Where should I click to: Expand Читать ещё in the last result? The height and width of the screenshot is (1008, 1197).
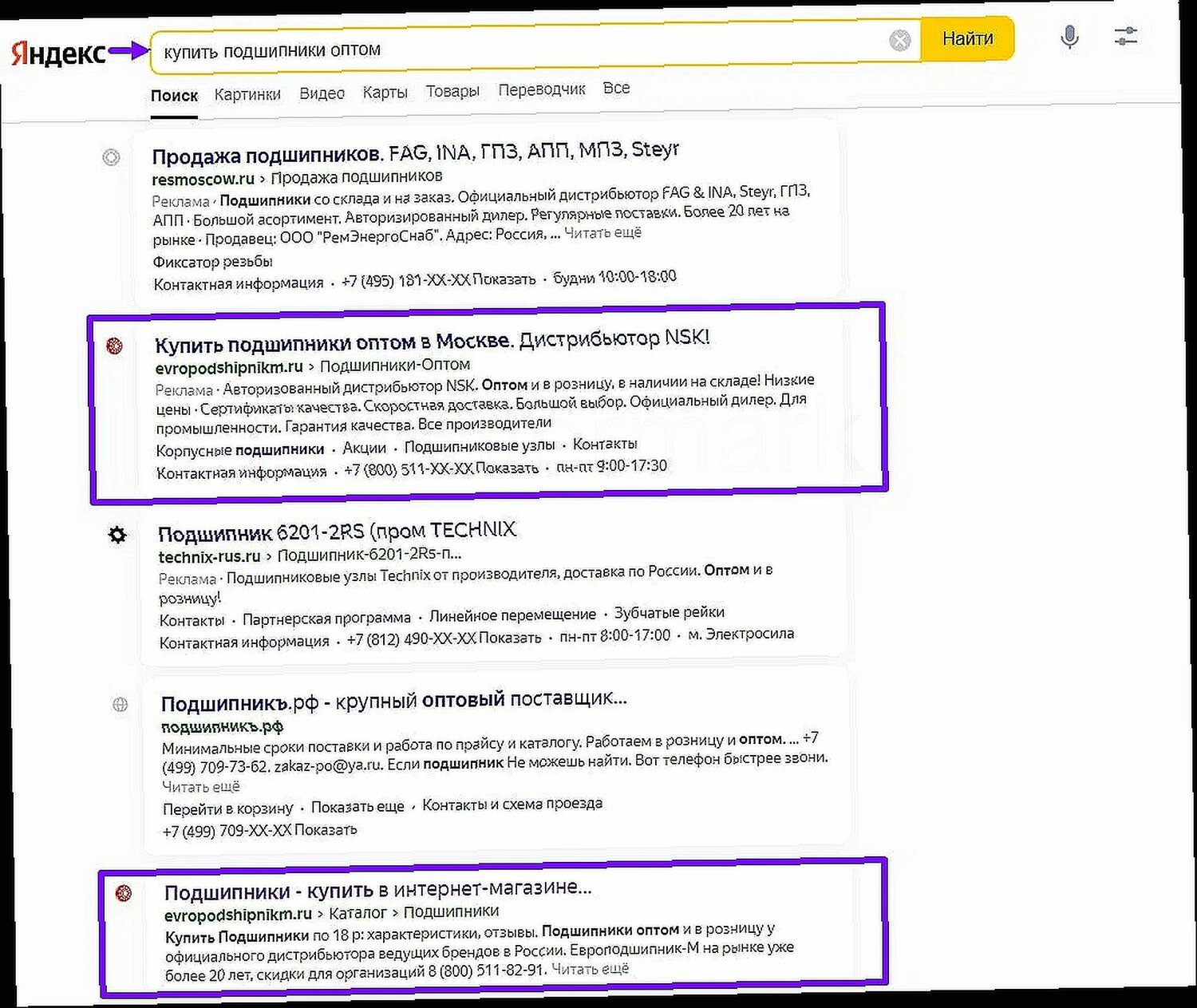(590, 970)
